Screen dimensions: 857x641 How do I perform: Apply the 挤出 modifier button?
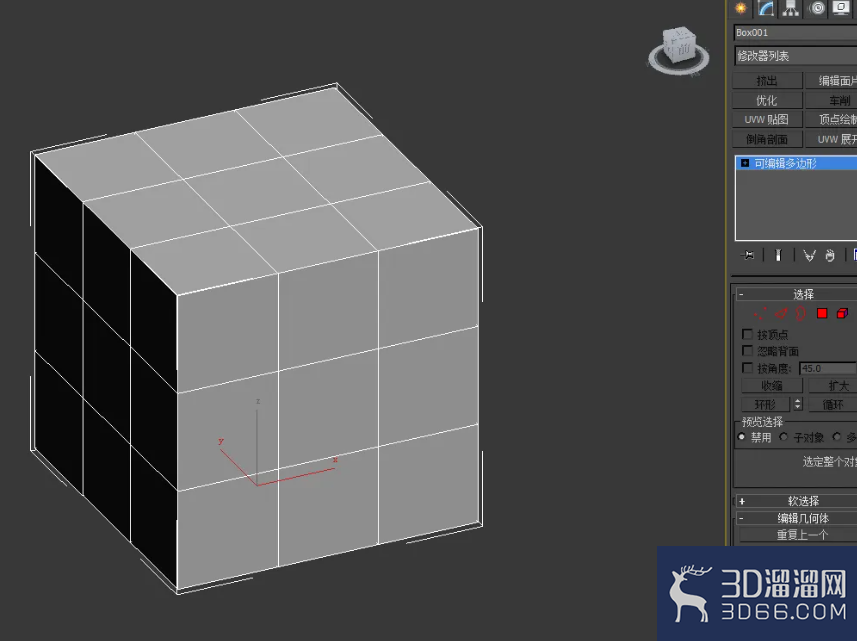coord(767,81)
